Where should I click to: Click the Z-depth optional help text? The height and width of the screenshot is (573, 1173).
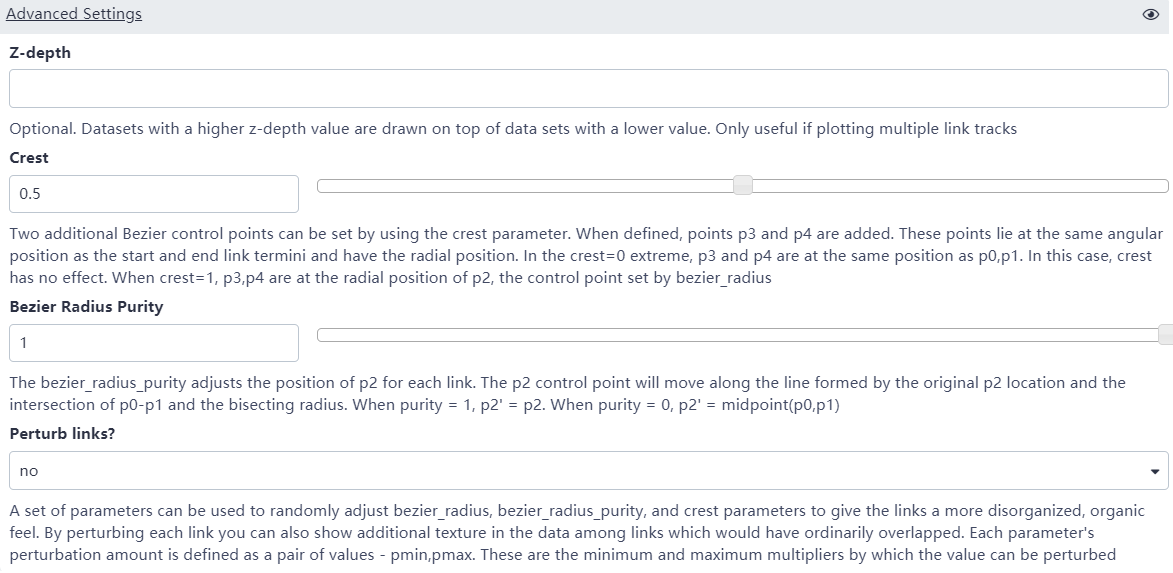(512, 129)
